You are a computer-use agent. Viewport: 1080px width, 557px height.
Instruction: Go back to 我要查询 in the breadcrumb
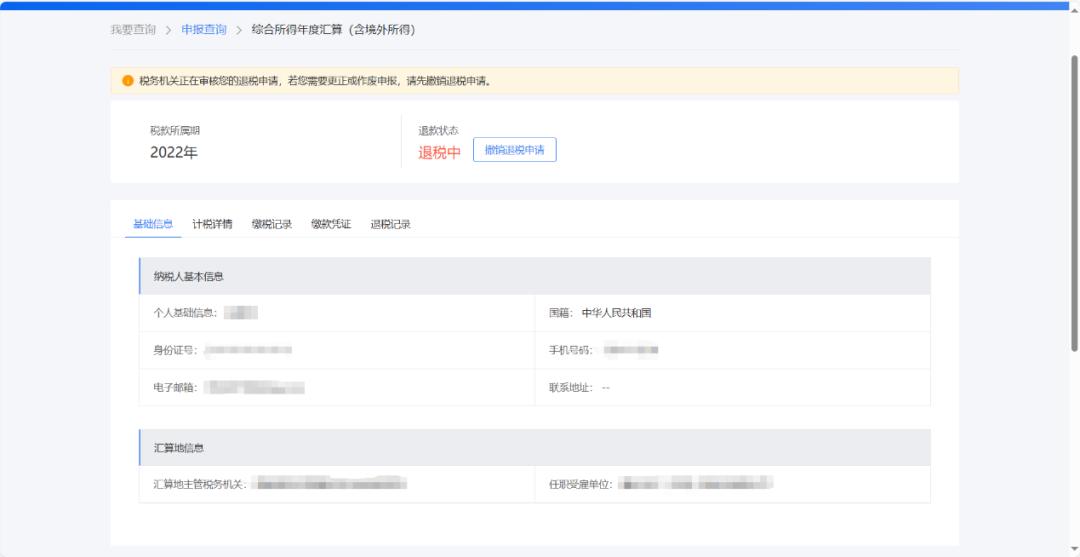pos(133,30)
